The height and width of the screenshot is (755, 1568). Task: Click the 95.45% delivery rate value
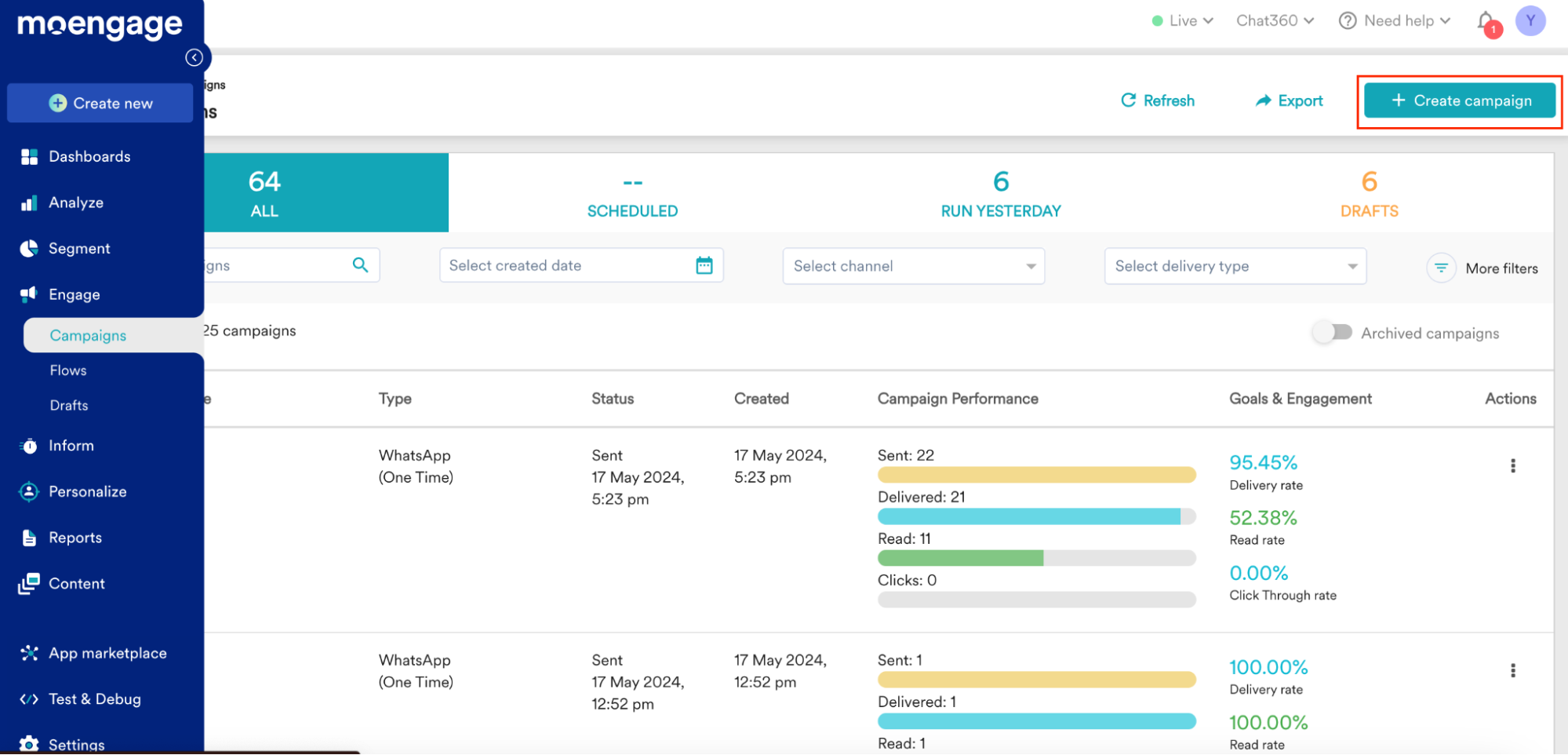tap(1263, 462)
